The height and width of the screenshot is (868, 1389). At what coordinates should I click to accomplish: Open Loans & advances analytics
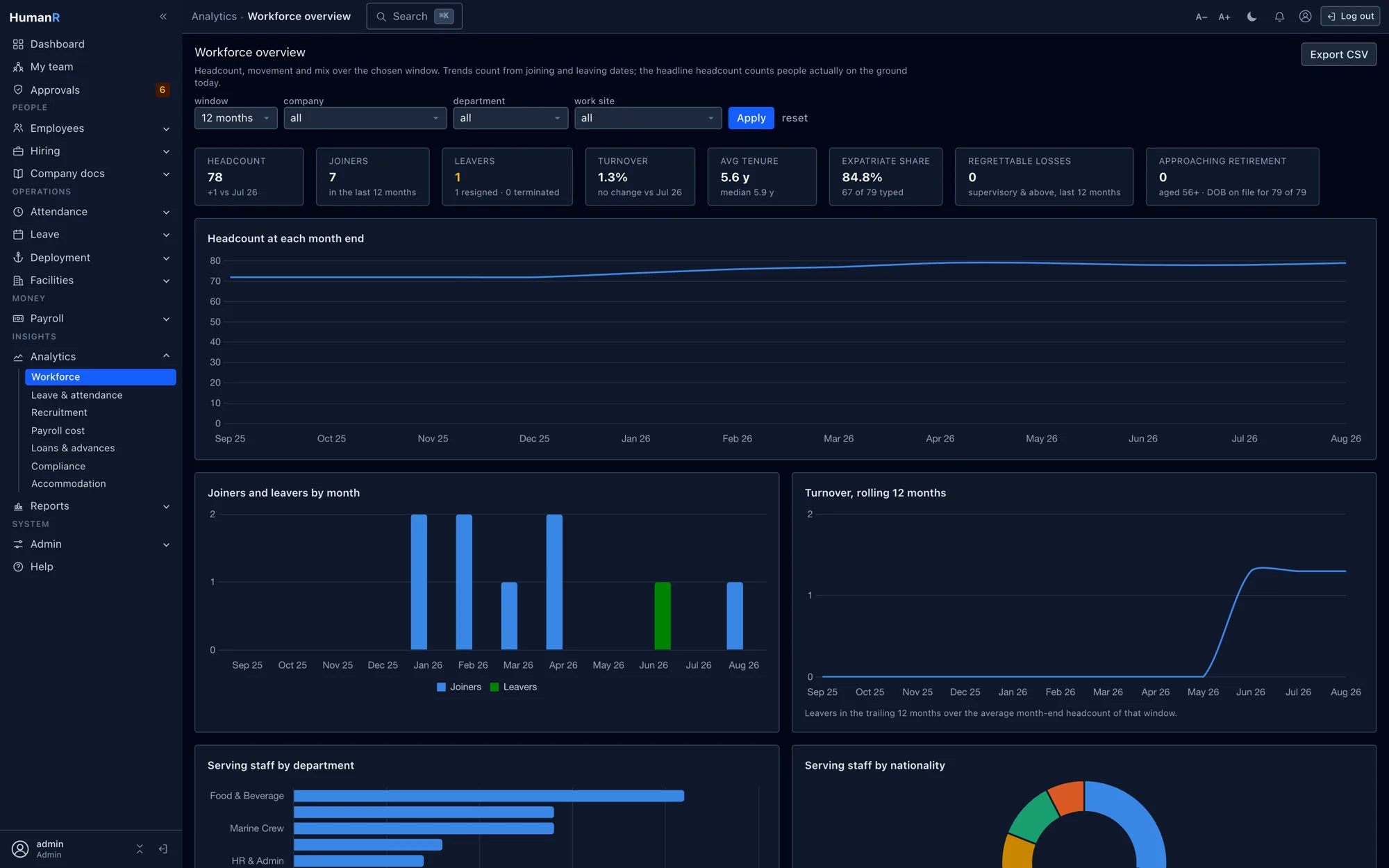click(73, 448)
